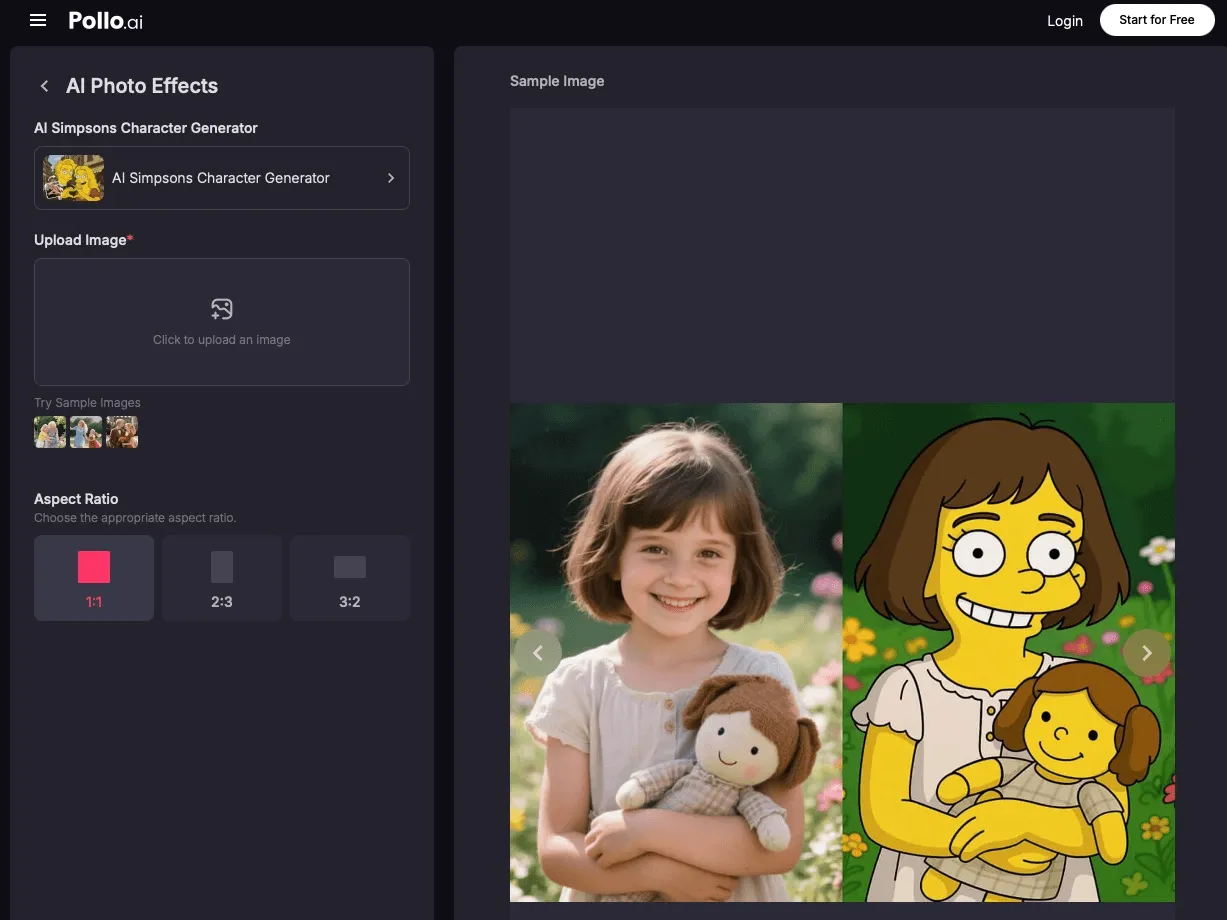Click the AI Photo Effects heading
1227x920 pixels.
click(142, 86)
